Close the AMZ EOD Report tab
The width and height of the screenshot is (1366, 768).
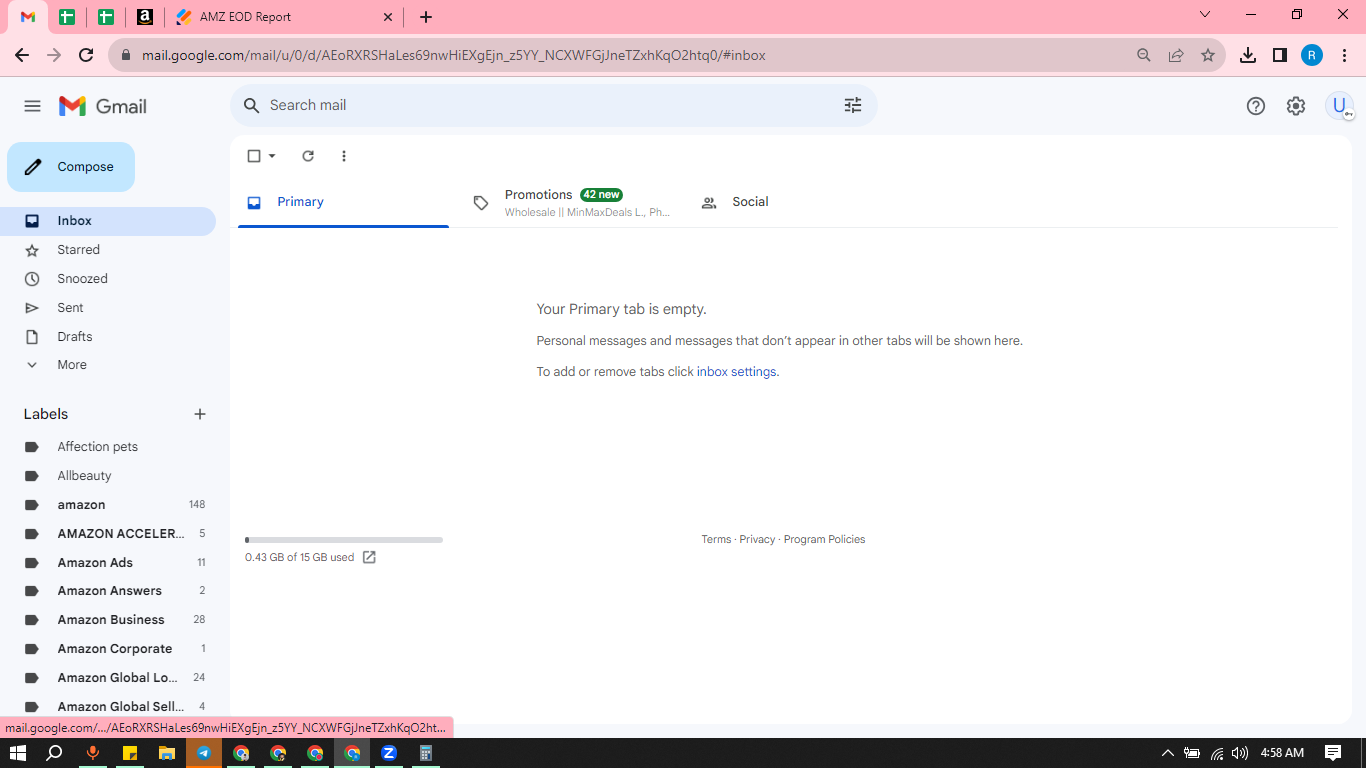coord(388,17)
